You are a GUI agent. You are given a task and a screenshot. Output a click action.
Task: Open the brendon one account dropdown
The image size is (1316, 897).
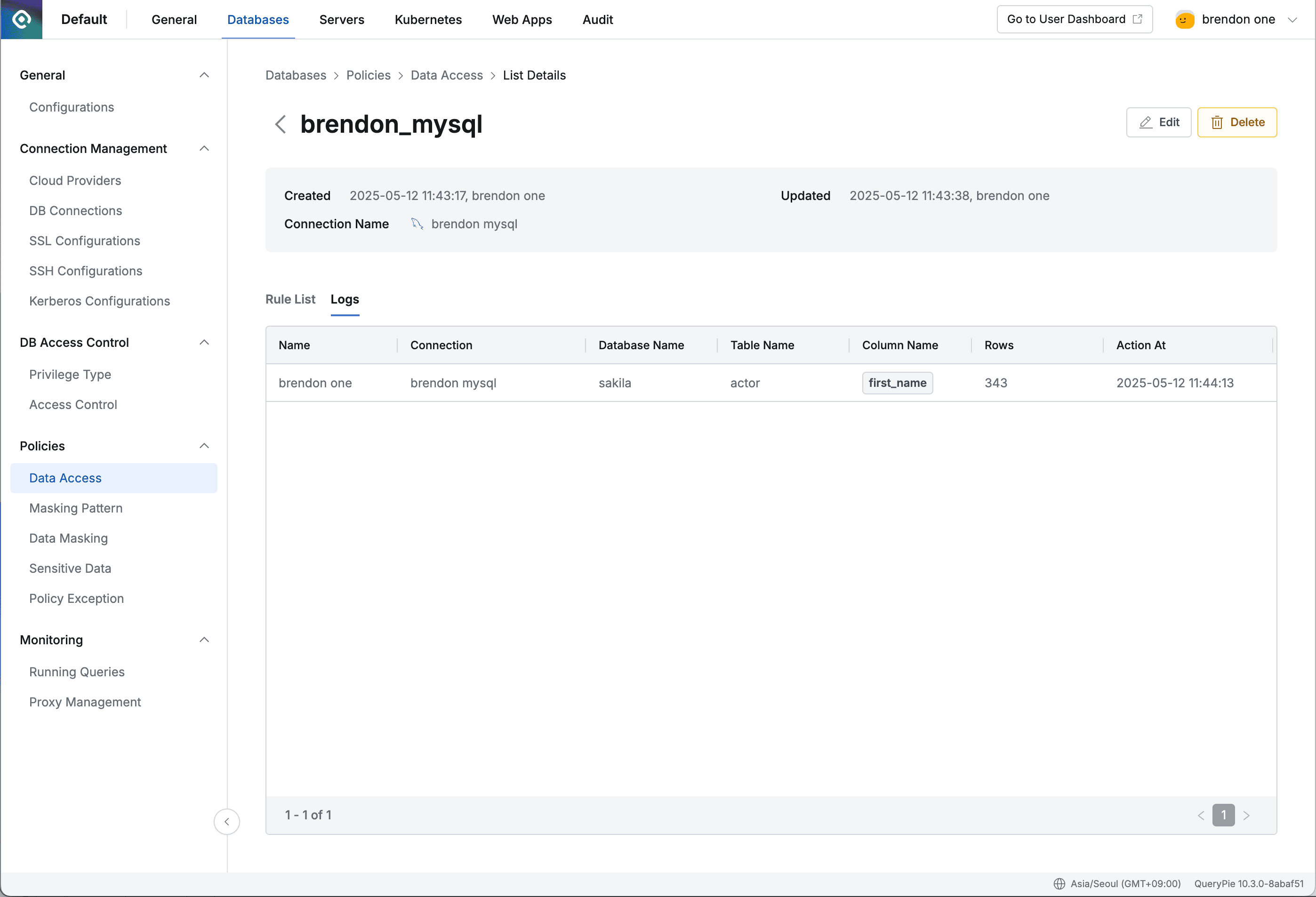coord(1294,19)
